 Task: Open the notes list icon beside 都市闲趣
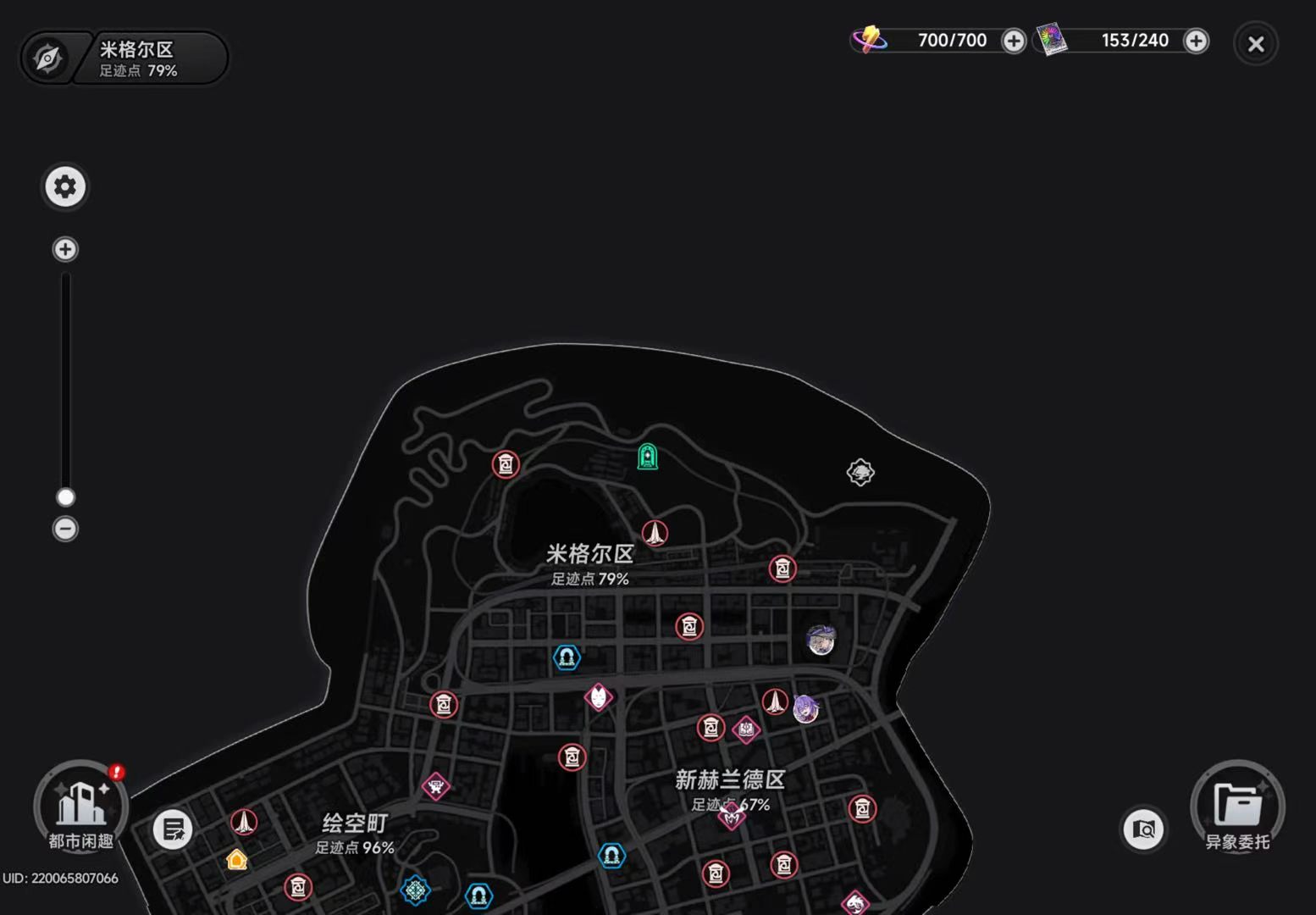point(173,829)
